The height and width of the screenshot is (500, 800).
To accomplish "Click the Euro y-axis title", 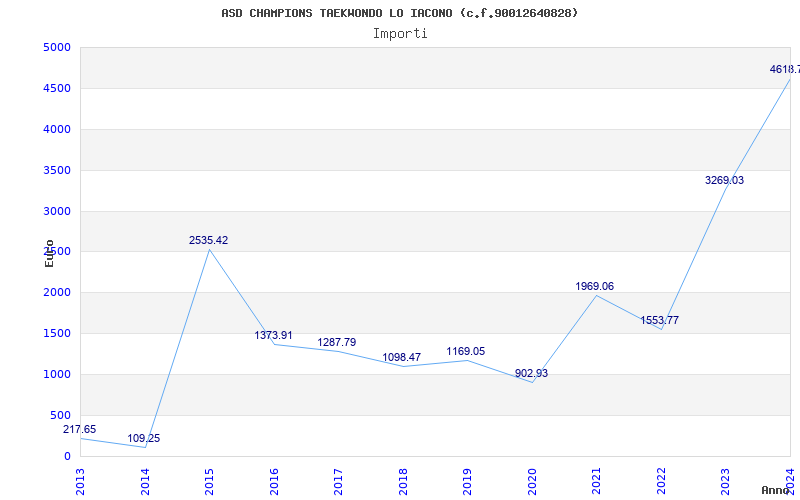I will [x=49, y=254].
